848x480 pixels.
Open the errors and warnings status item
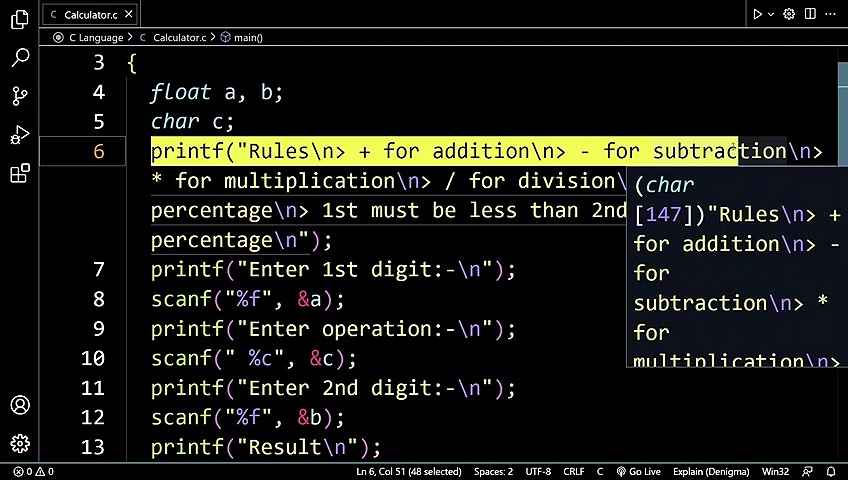click(x=34, y=471)
